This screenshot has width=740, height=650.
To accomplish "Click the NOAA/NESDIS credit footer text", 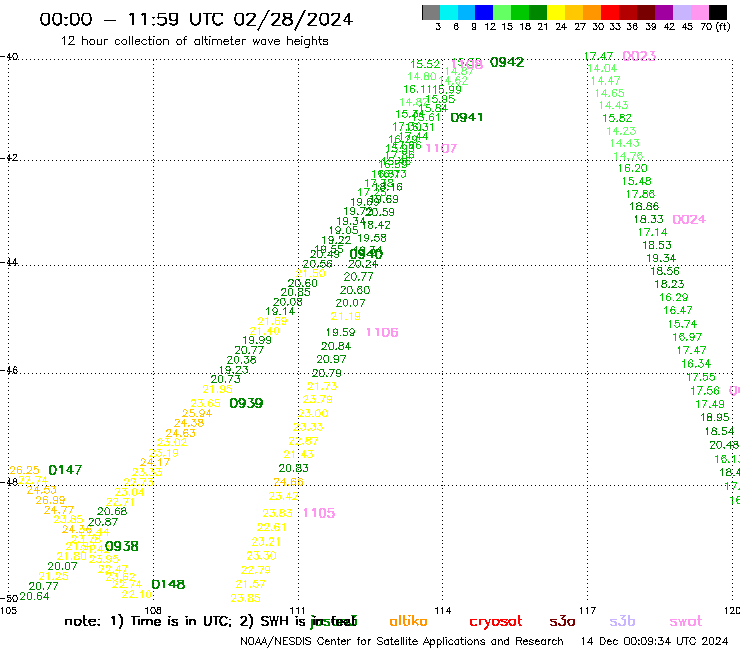I will click(402, 642).
